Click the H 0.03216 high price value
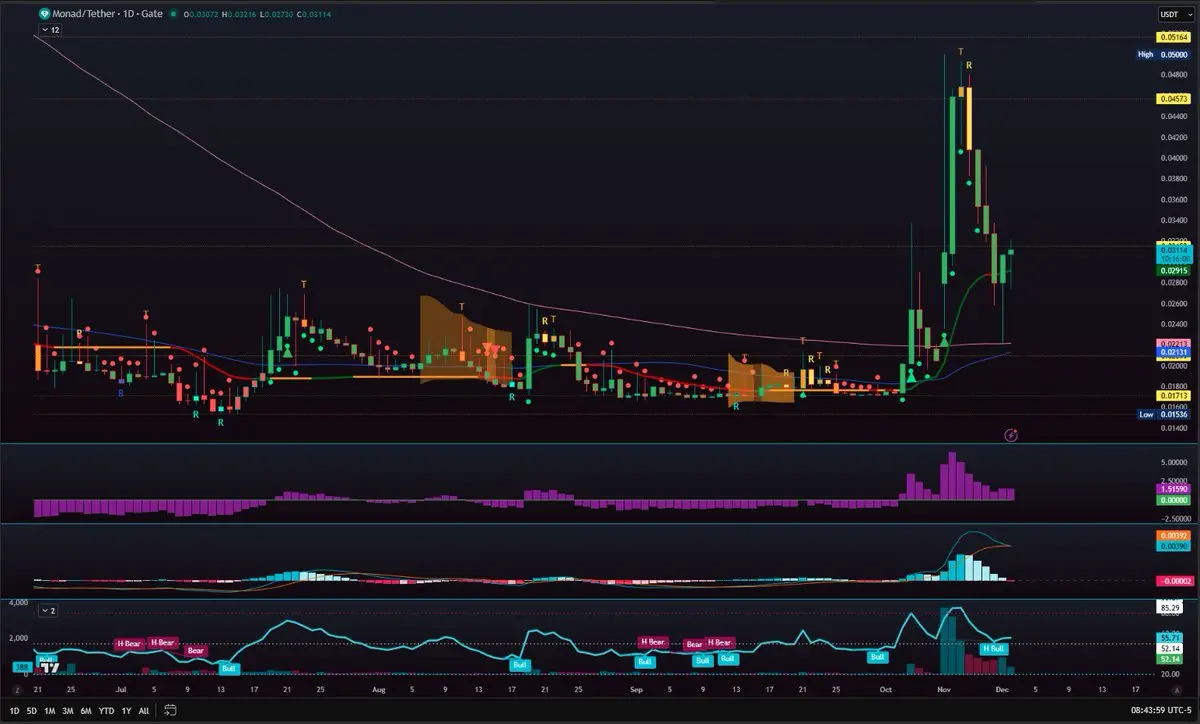Viewport: 1200px width, 724px height. tap(239, 15)
